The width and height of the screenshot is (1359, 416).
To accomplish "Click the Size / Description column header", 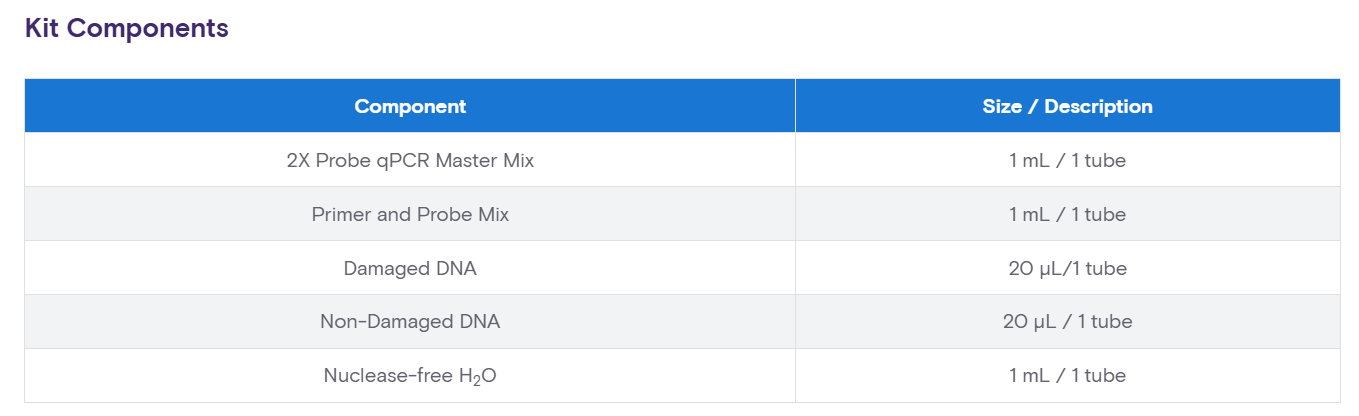I will click(x=1067, y=106).
